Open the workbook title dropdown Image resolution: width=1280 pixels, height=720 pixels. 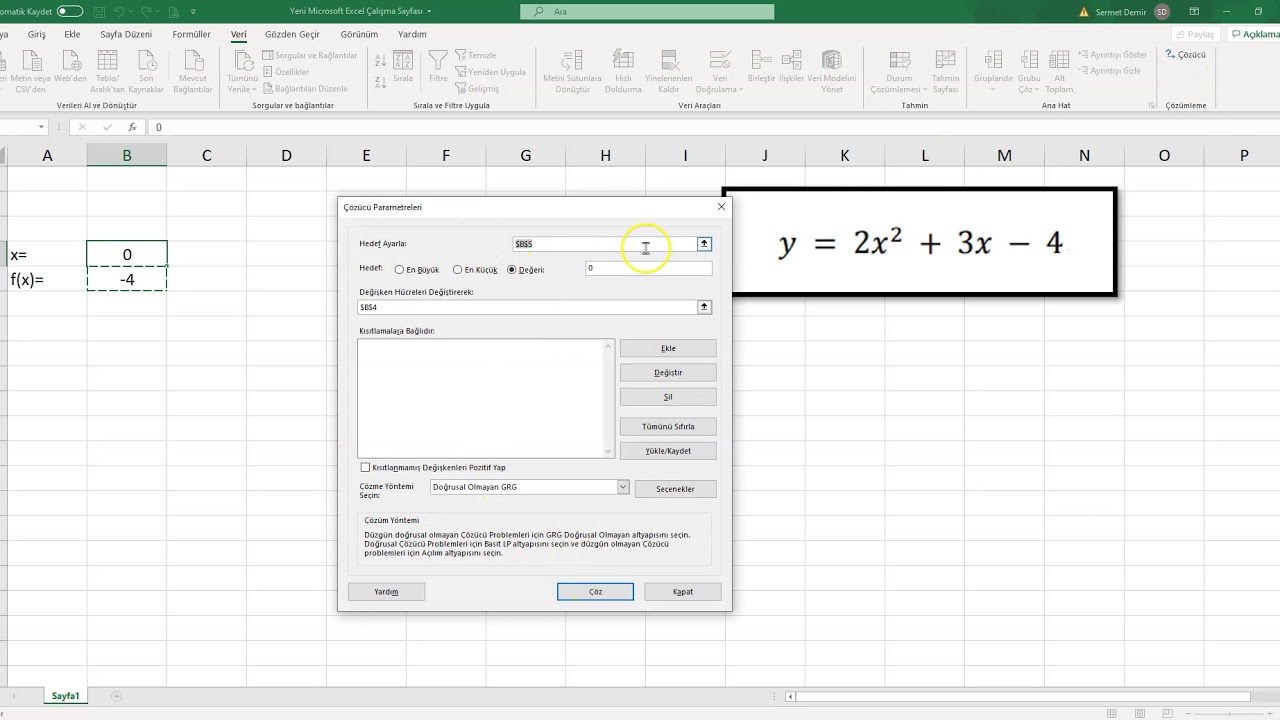[429, 11]
